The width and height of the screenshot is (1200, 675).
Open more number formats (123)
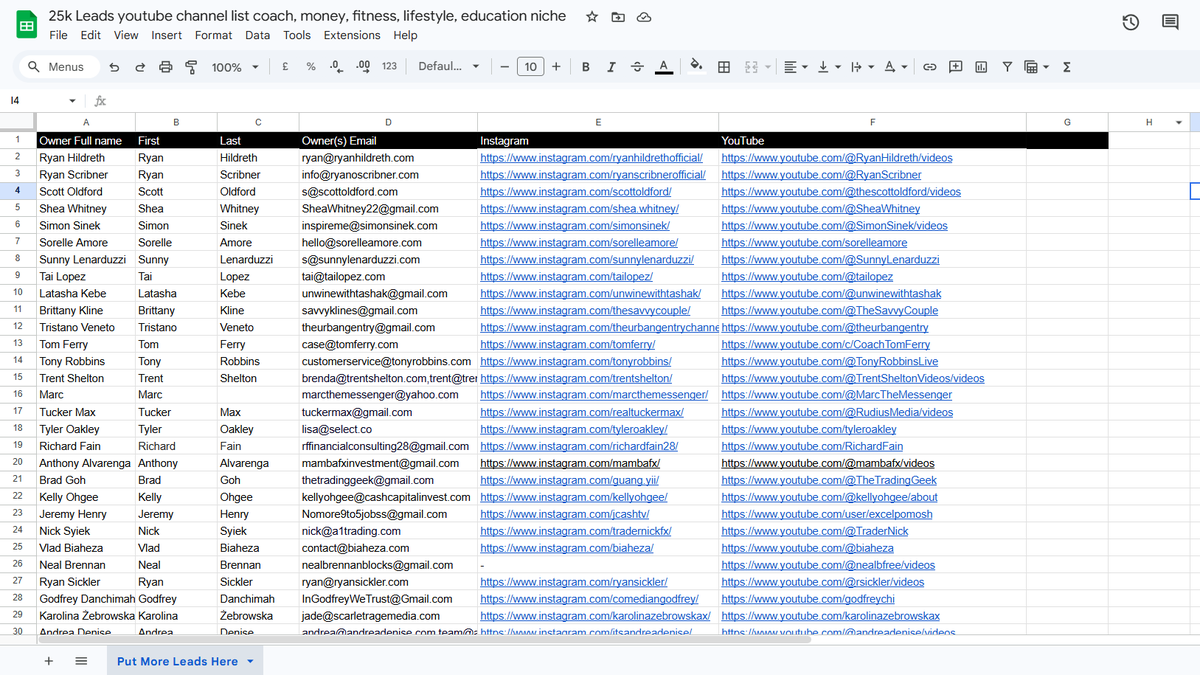tap(389, 67)
